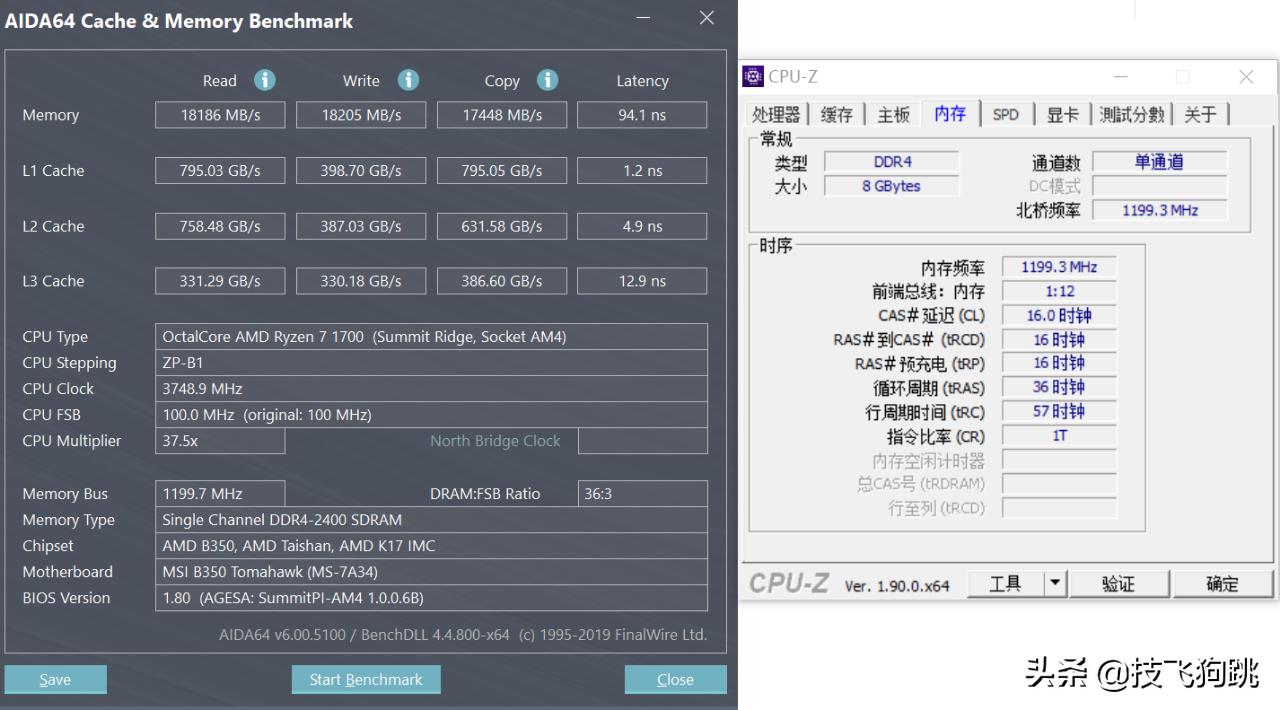This screenshot has height=710, width=1280.
Task: Switch to the 缓存 (Caches) tab
Action: pos(836,114)
